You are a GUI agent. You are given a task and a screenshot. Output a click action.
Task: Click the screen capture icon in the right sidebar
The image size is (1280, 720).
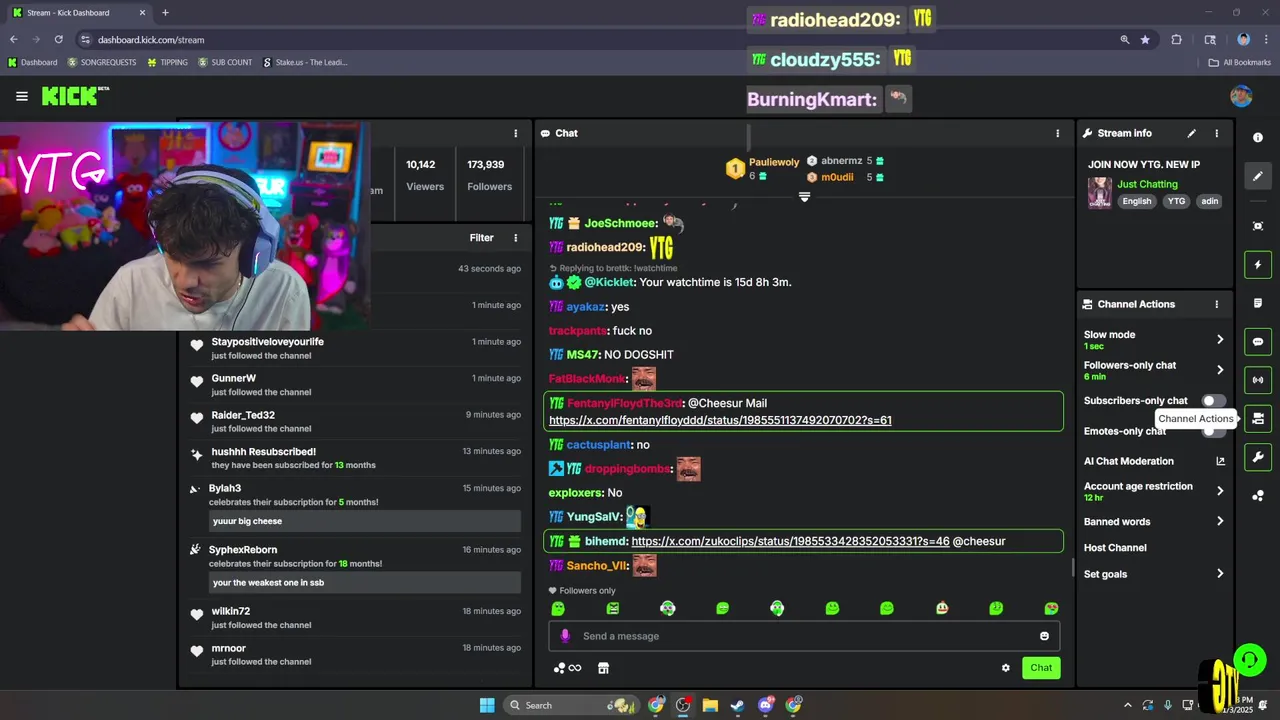pyautogui.click(x=1258, y=226)
